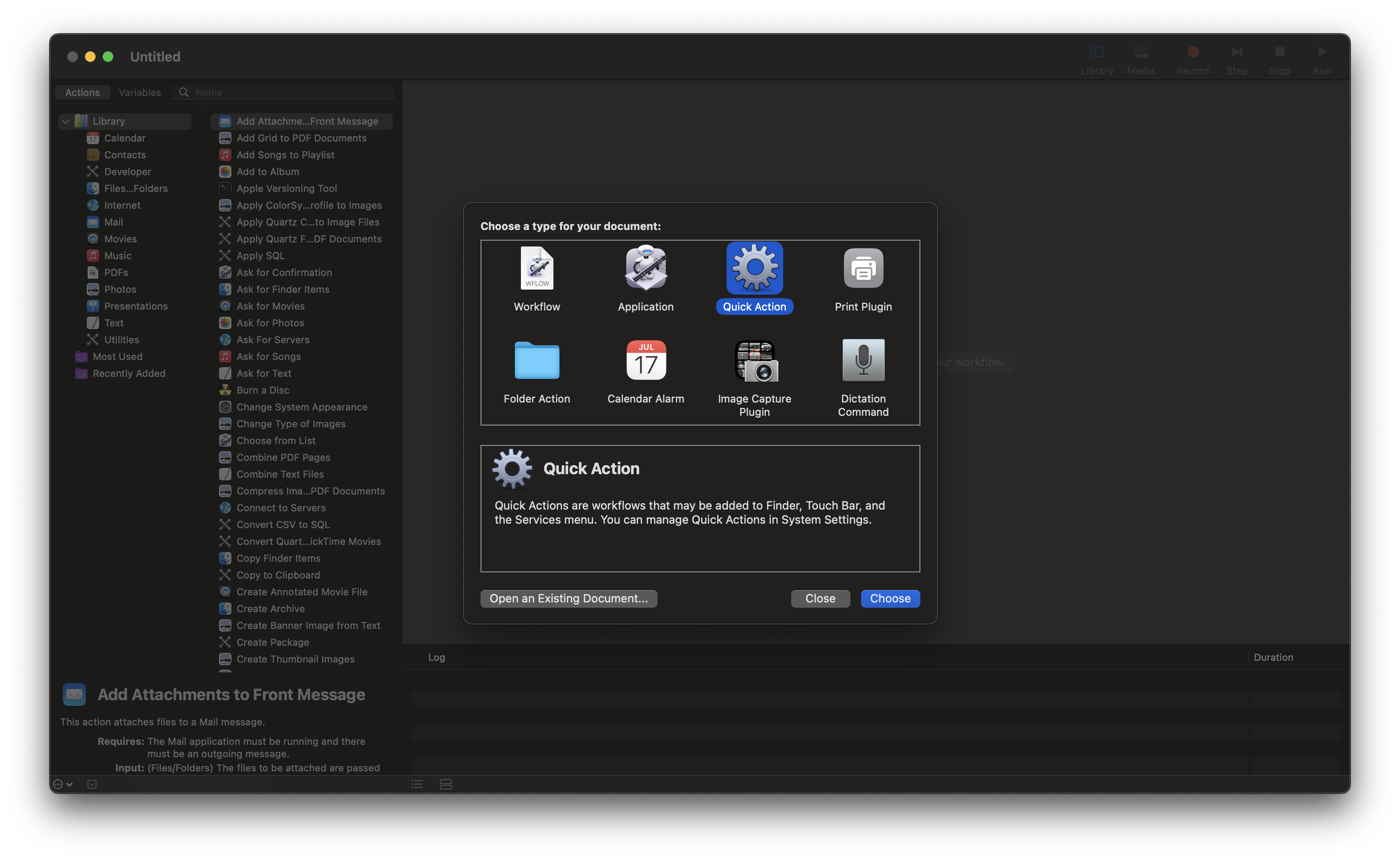Select Ask for Finder Items action
Viewport: 1400px width, 859px height.
tap(282, 289)
